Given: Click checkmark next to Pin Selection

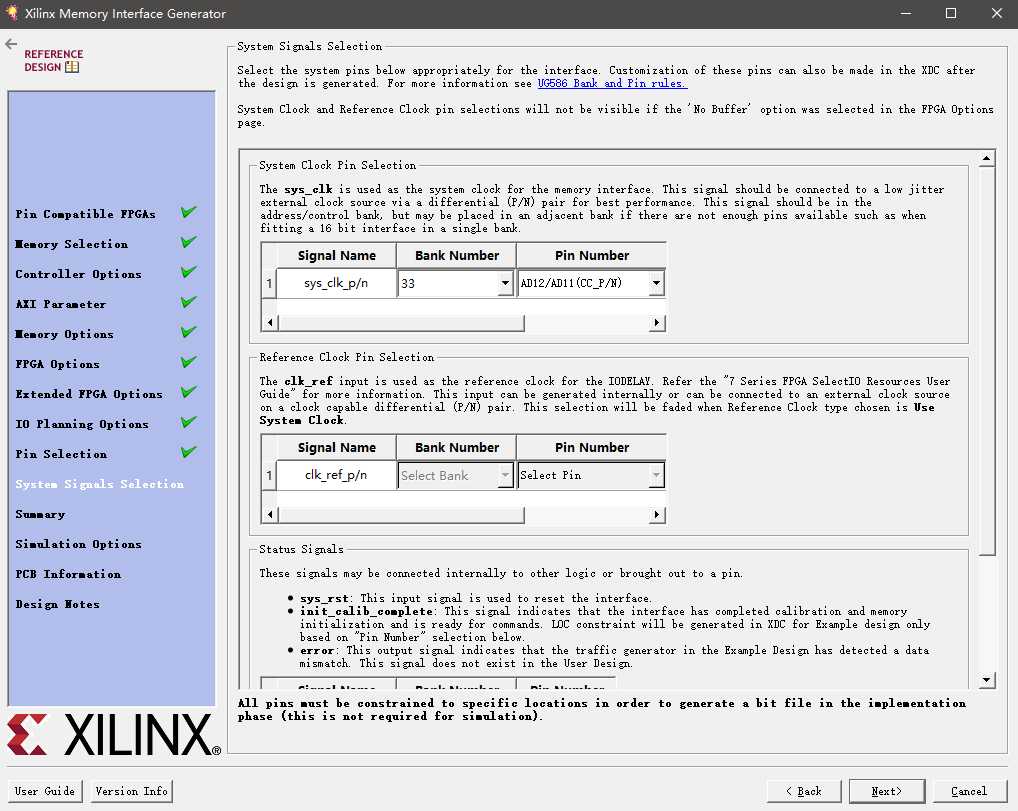Looking at the screenshot, I should (x=188, y=451).
